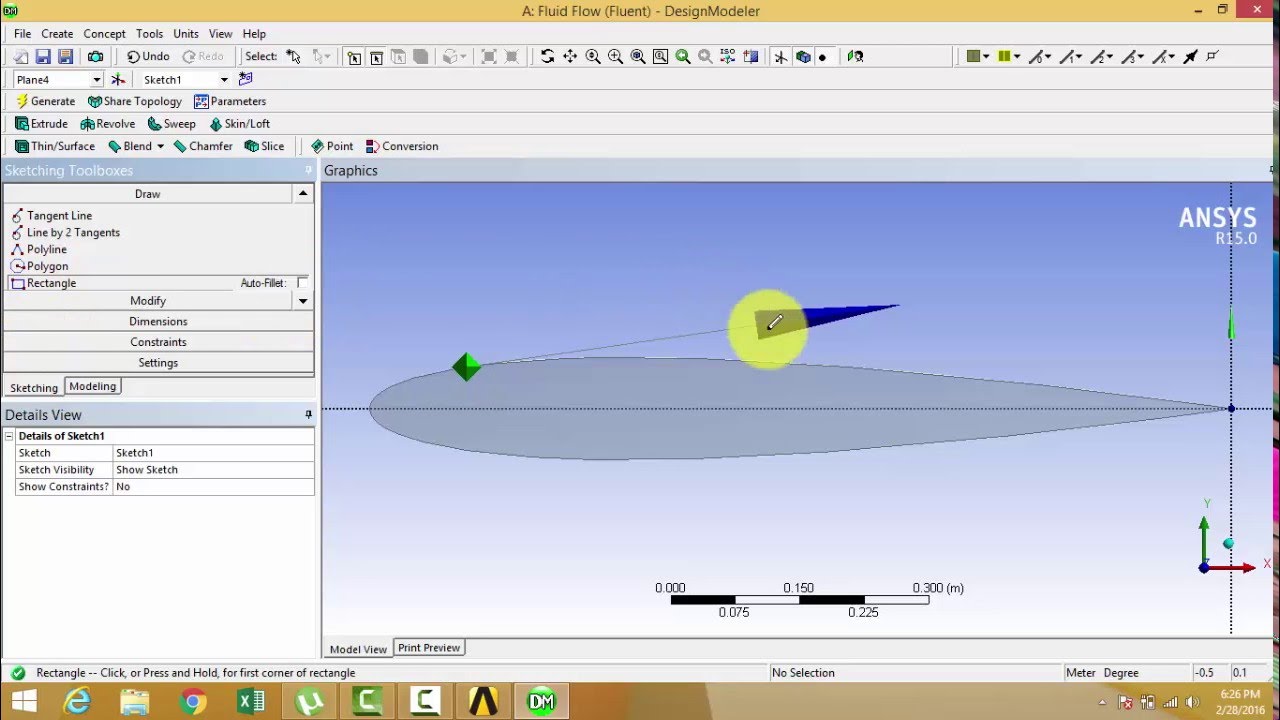
Task: Open the File menu
Action: (x=22, y=34)
